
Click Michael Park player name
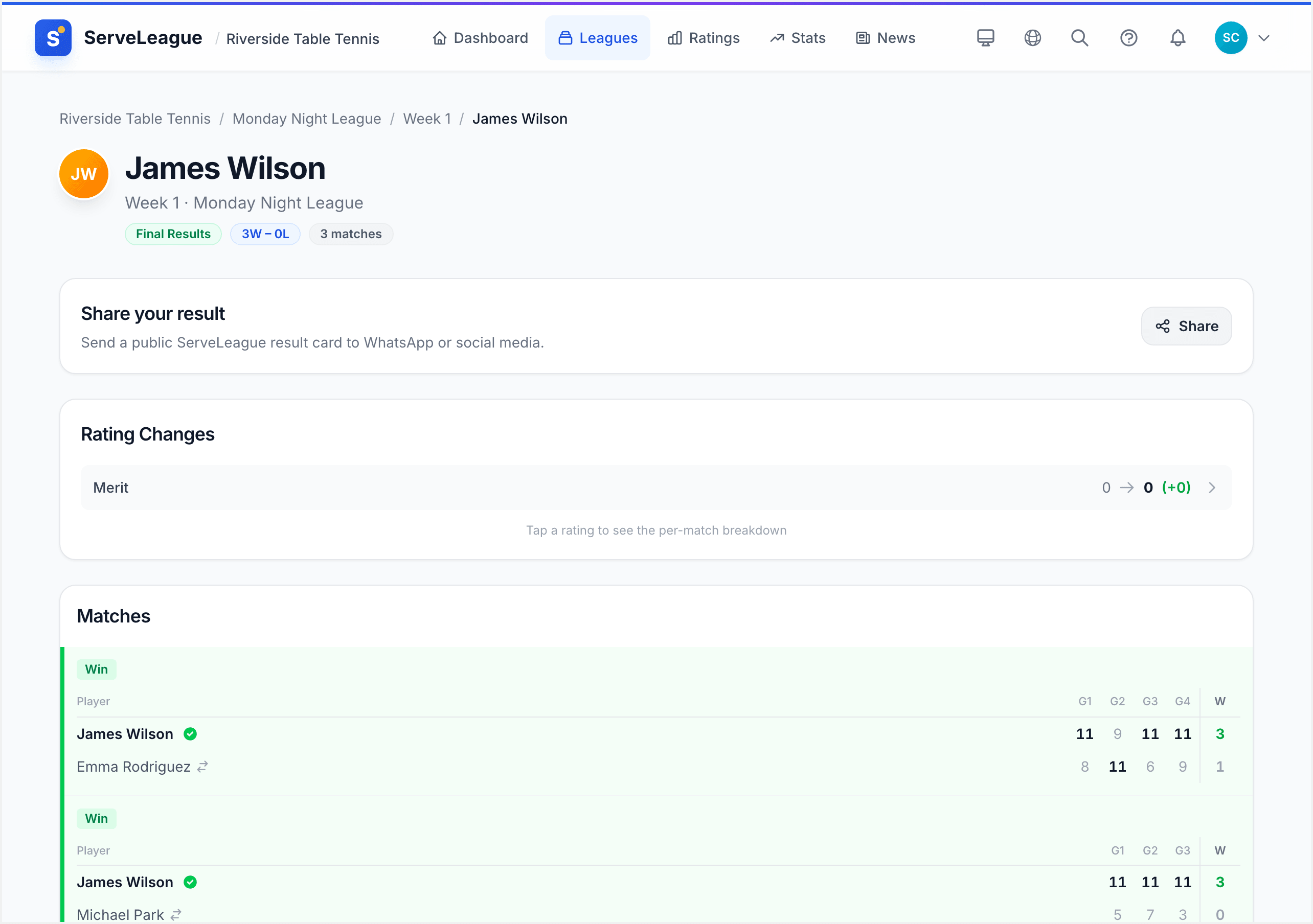pos(121,915)
